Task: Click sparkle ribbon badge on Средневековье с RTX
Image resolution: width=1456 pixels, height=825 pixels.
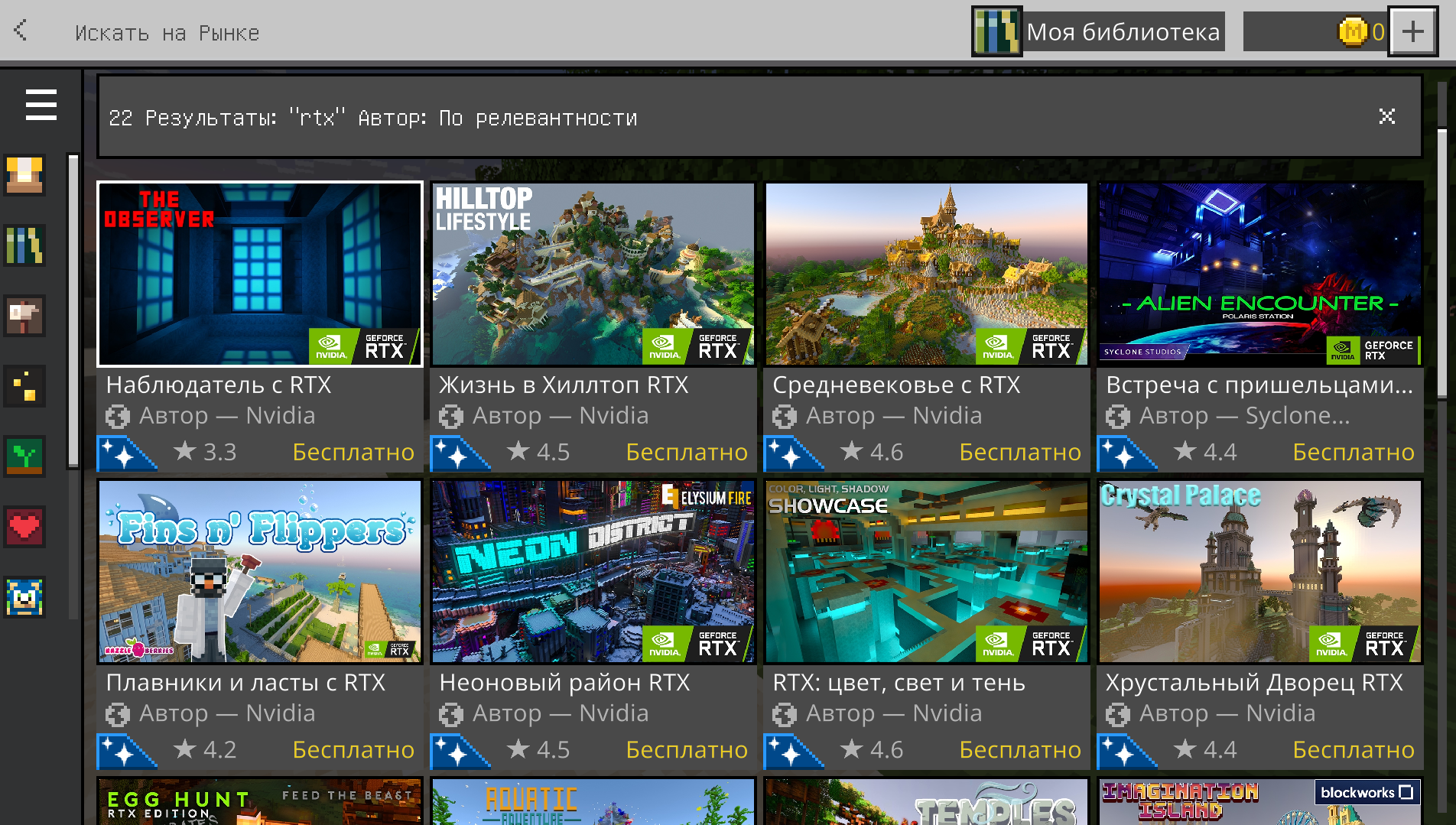Action: (x=792, y=453)
